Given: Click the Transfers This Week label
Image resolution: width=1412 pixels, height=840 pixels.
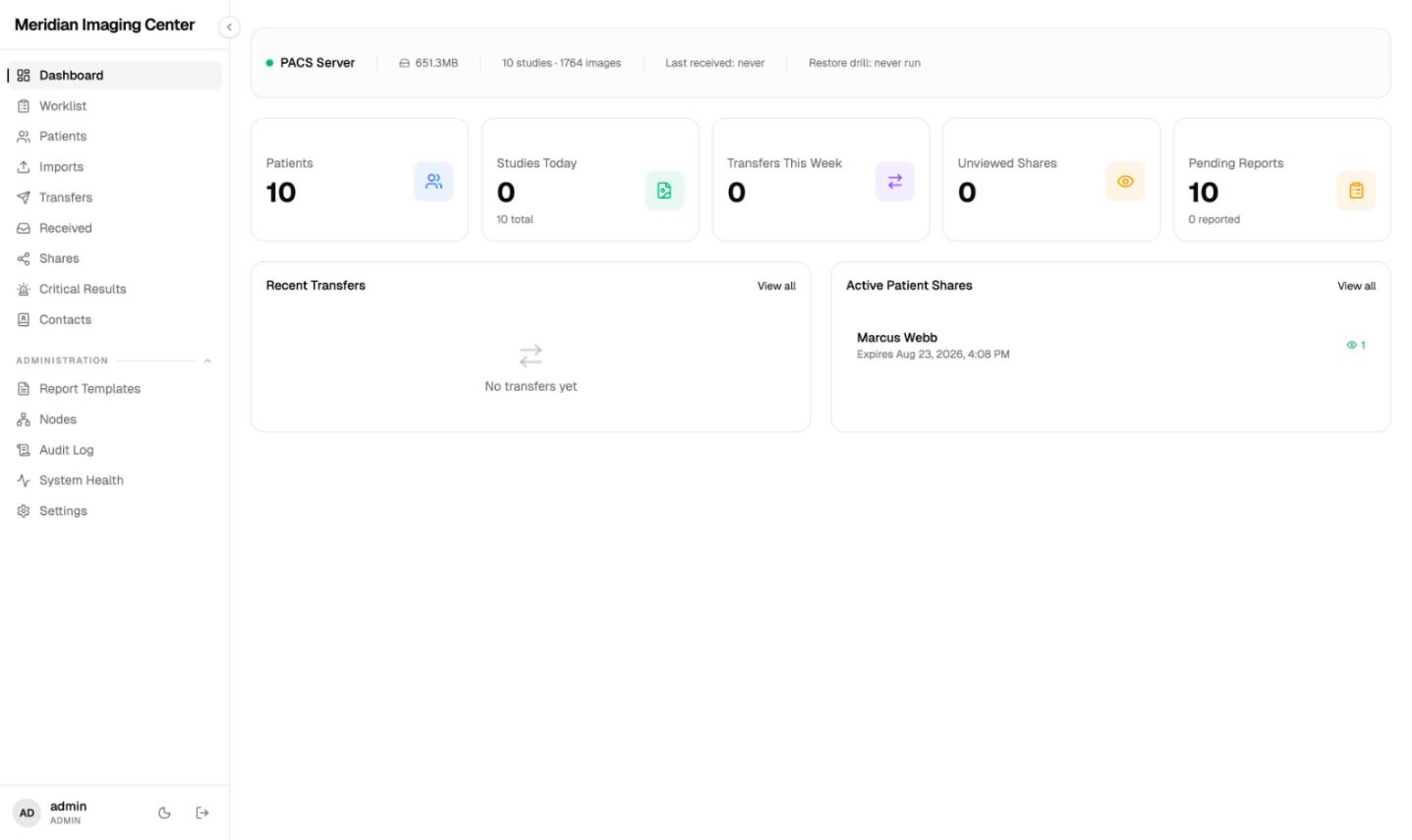Looking at the screenshot, I should [x=784, y=163].
